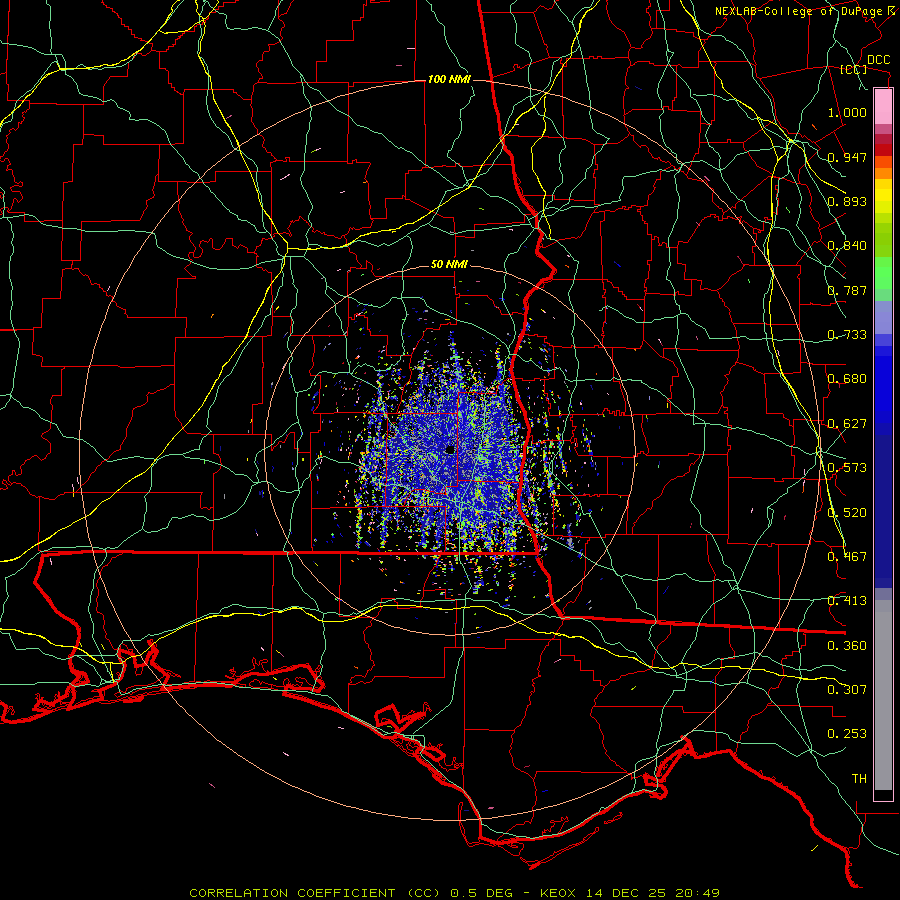Pick the bright green swatch on the color bar
Image resolution: width=900 pixels, height=900 pixels.
point(883,273)
